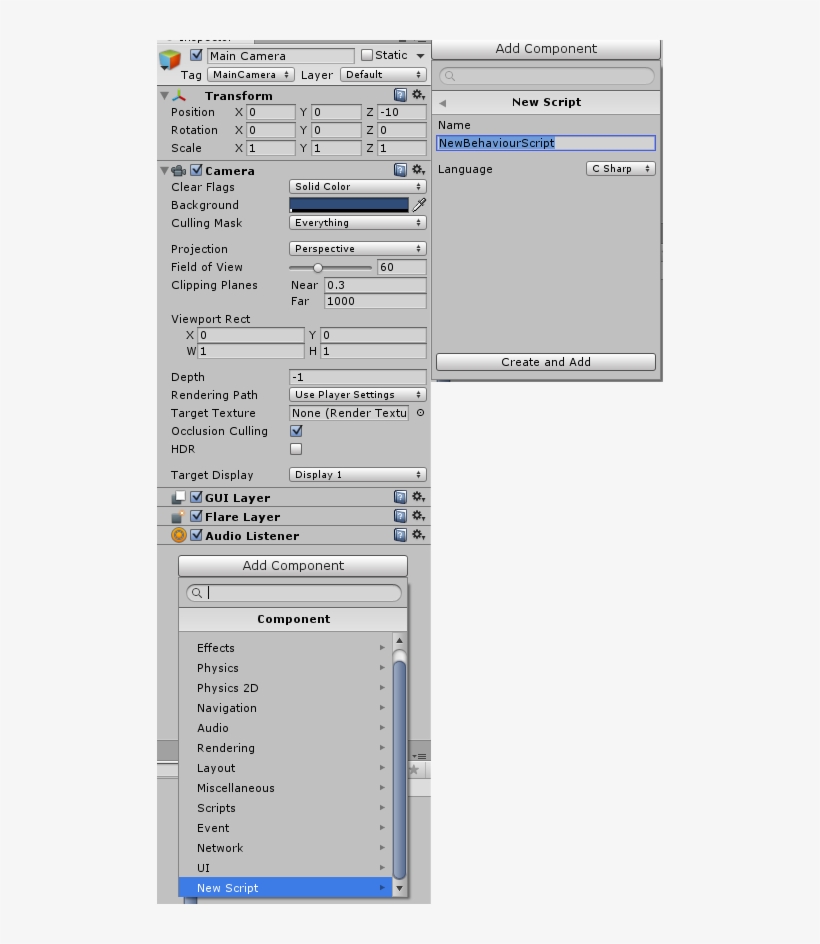Click the Camera component settings gear icon
820x944 pixels.
pyautogui.click(x=419, y=170)
